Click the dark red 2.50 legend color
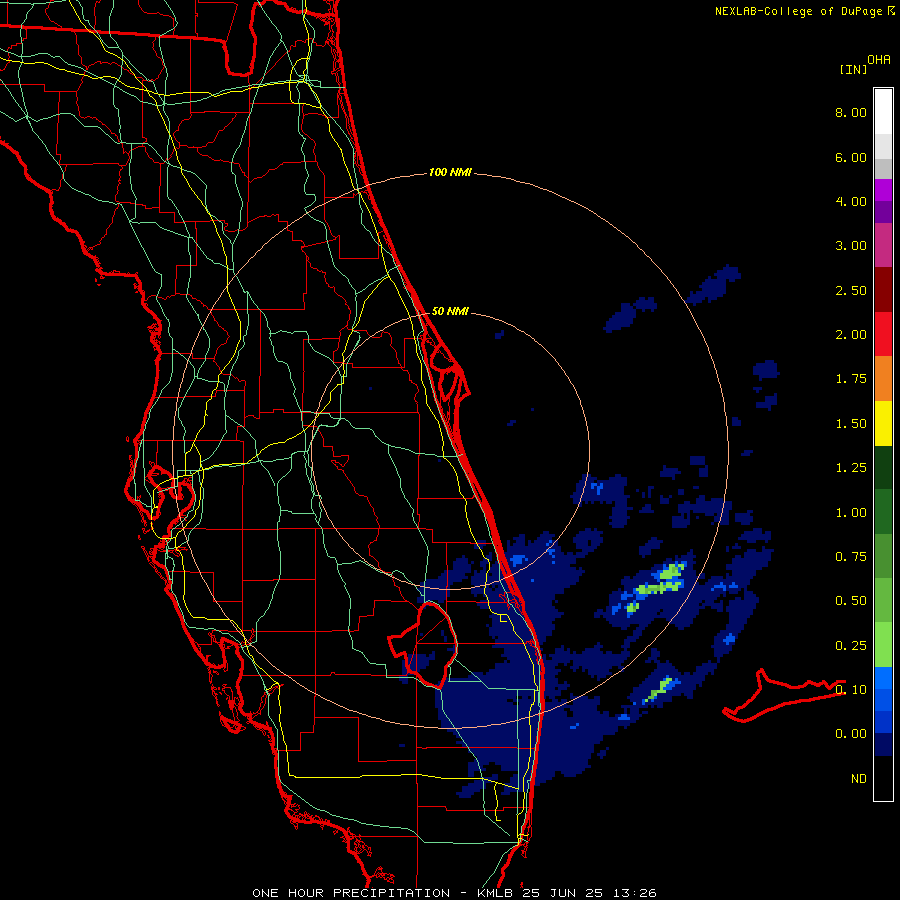This screenshot has height=900, width=900. click(x=883, y=290)
